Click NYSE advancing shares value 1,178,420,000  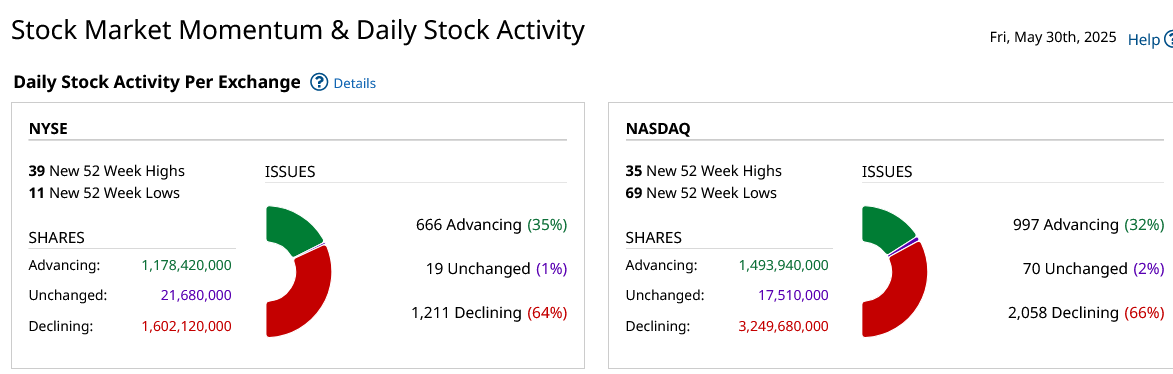coord(186,266)
